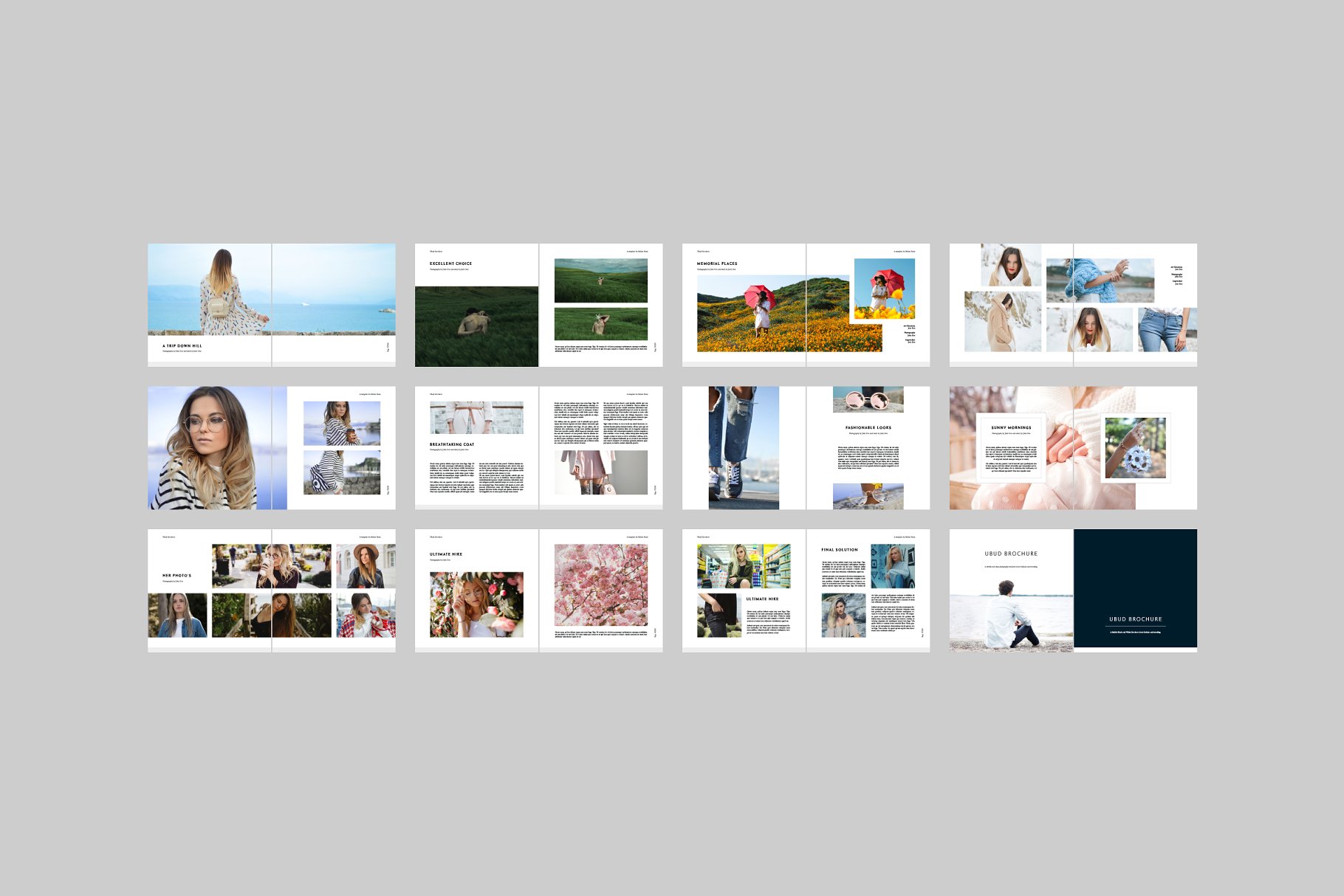Screen dimensions: 1344x896
Task: Click the denim jeans close-up photo
Action: (1165, 329)
